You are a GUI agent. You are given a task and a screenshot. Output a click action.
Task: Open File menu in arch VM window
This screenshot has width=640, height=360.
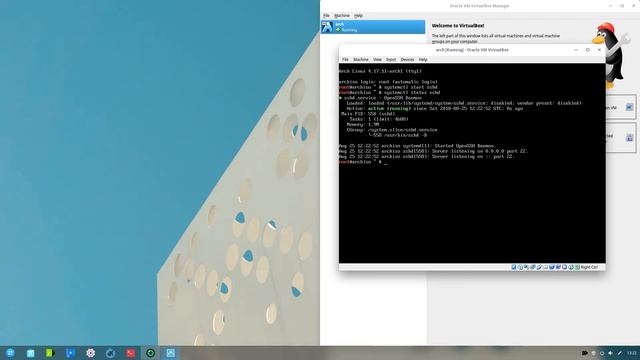345,60
